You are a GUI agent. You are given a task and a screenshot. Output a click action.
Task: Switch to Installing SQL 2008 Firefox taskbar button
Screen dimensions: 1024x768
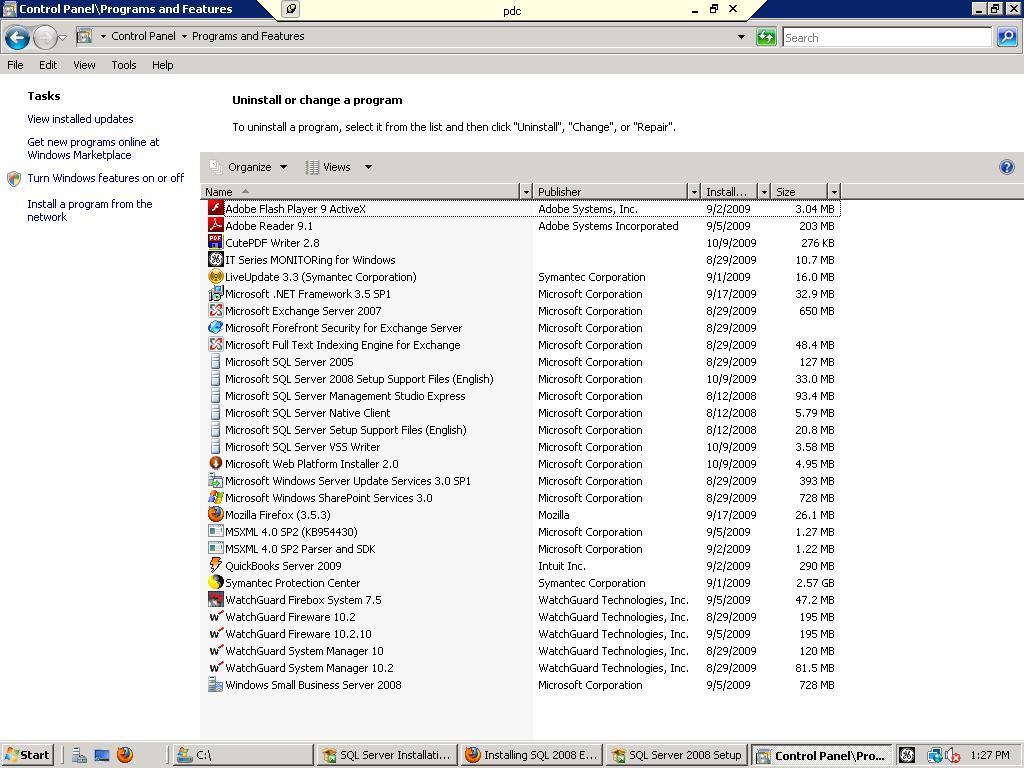(532, 755)
